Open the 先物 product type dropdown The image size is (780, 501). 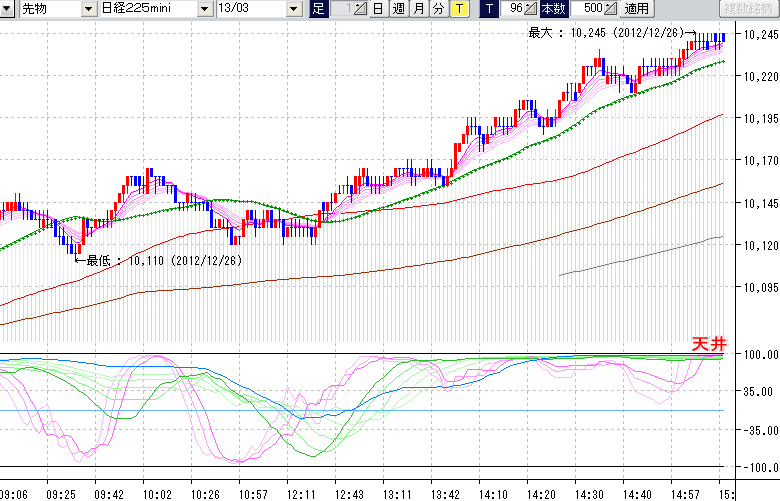(x=40, y=9)
